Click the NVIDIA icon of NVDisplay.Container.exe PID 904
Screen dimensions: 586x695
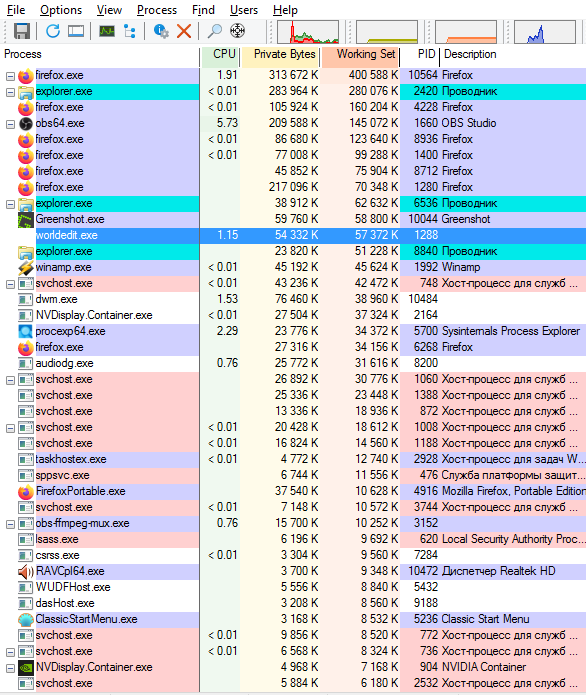tap(26, 667)
